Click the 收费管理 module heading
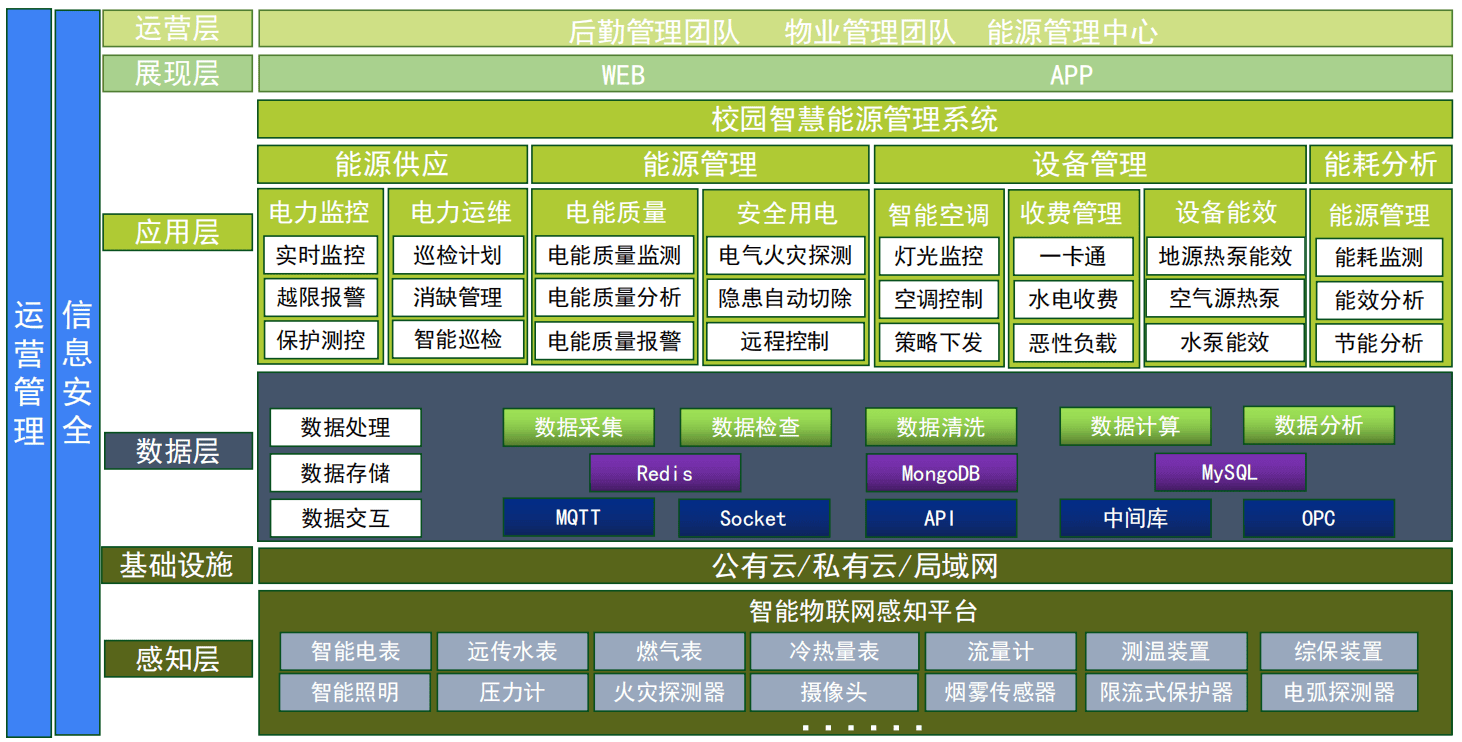Viewport: 1462px width, 742px height. pyautogui.click(x=1071, y=213)
